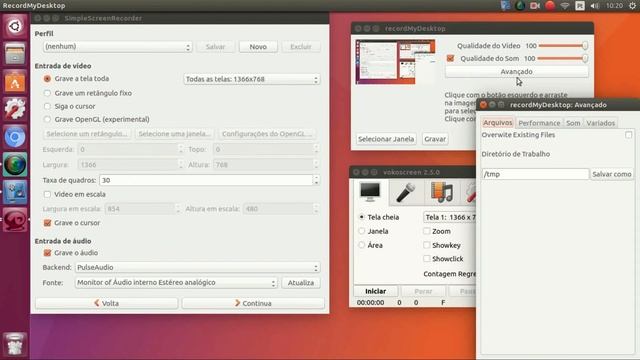The width and height of the screenshot is (640, 360).
Task: Toggle the 'Grave o cursor' checkbox
Action: tap(47, 223)
